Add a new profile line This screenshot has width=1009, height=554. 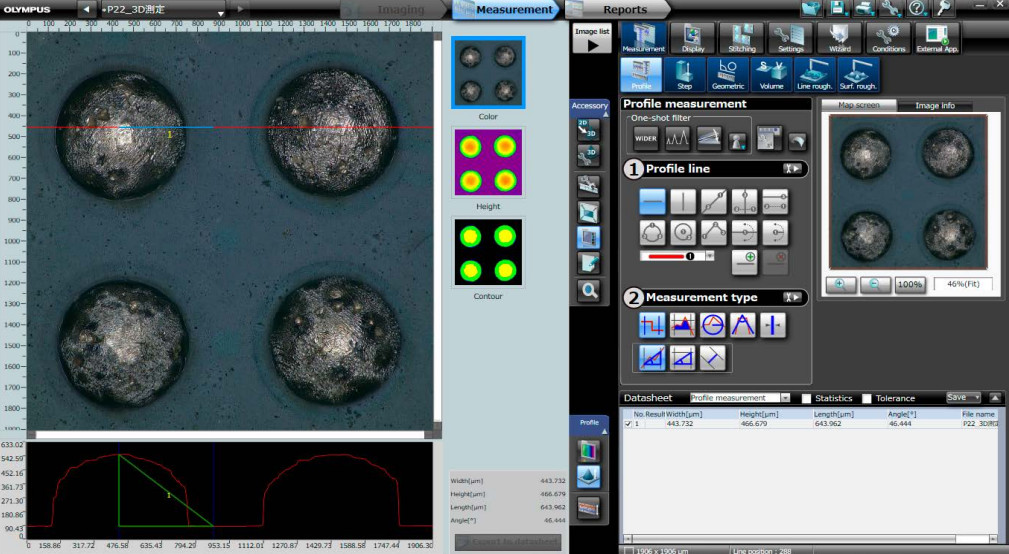point(745,262)
